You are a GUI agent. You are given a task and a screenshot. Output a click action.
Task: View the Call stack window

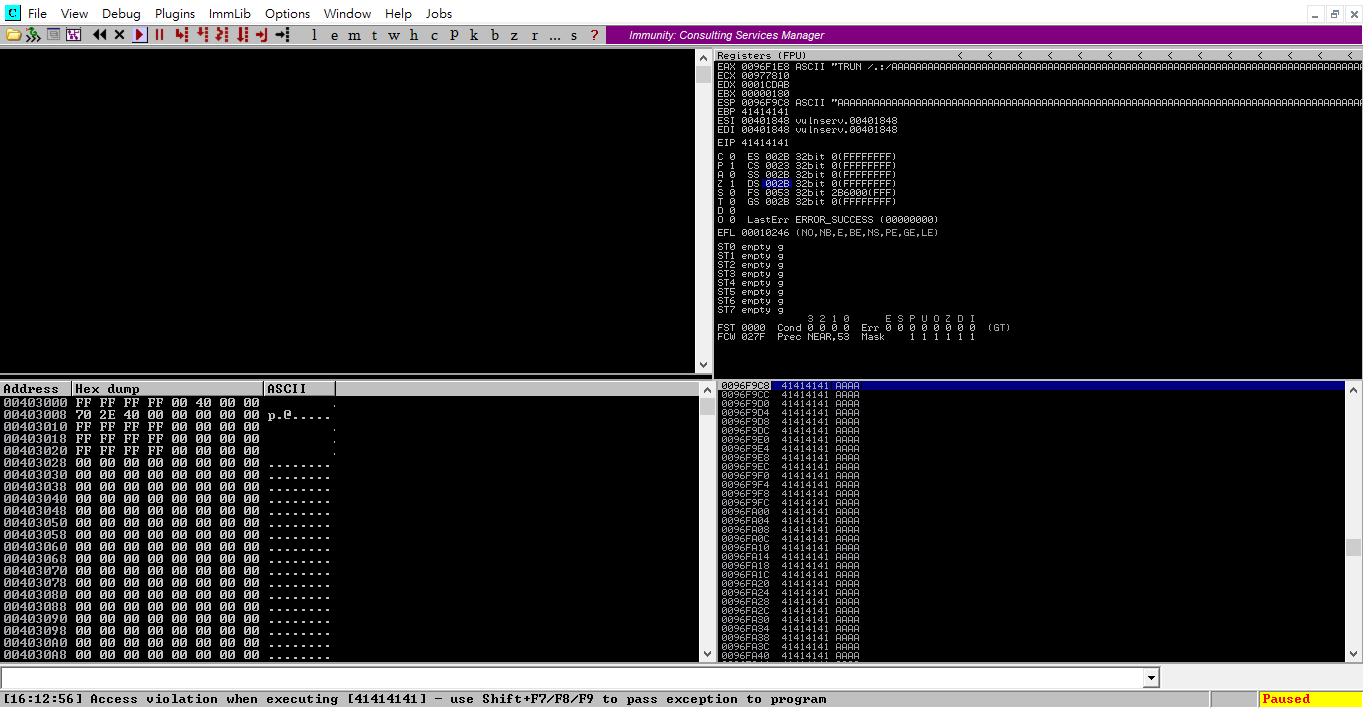tap(474, 35)
